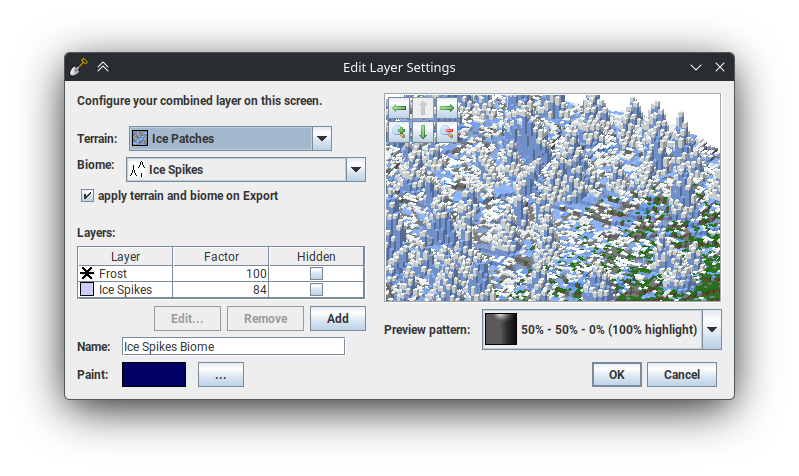
Task: Click the Ice Patches terrain icon
Action: [140, 138]
